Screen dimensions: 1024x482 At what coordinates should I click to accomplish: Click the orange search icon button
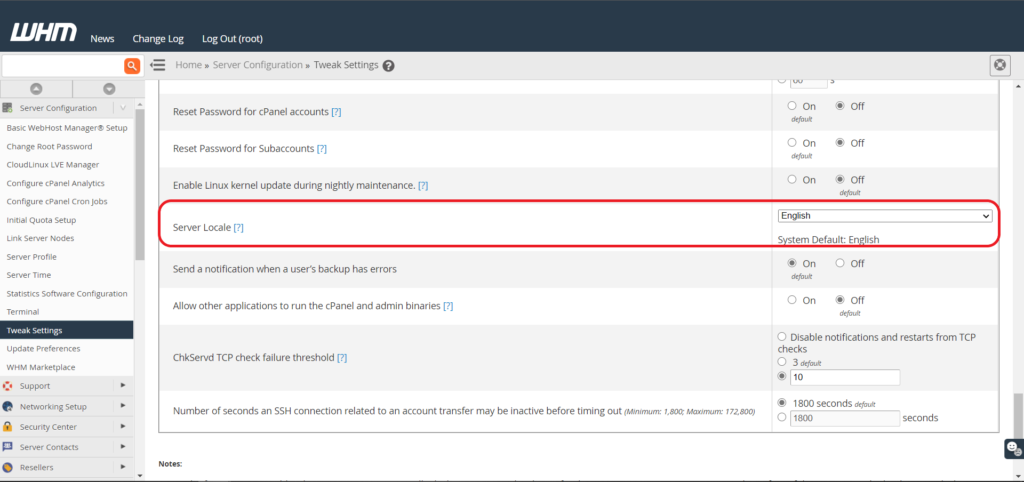click(x=132, y=66)
